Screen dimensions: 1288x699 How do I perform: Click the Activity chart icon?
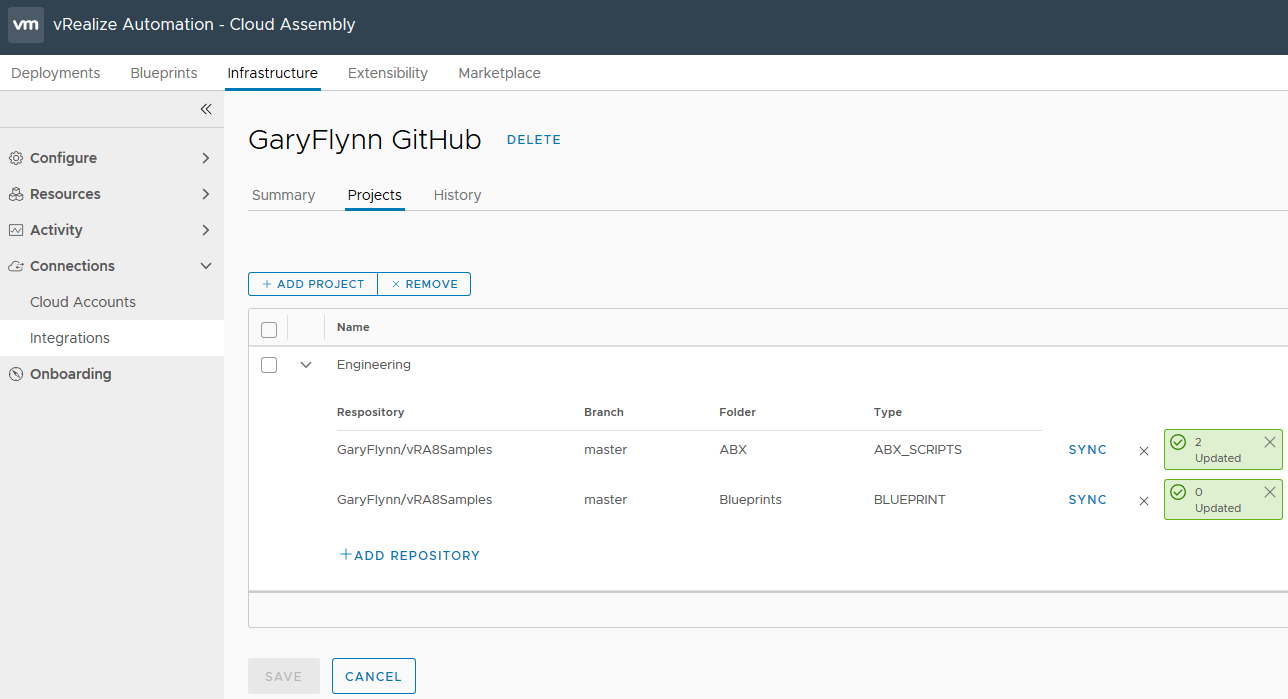coord(16,230)
